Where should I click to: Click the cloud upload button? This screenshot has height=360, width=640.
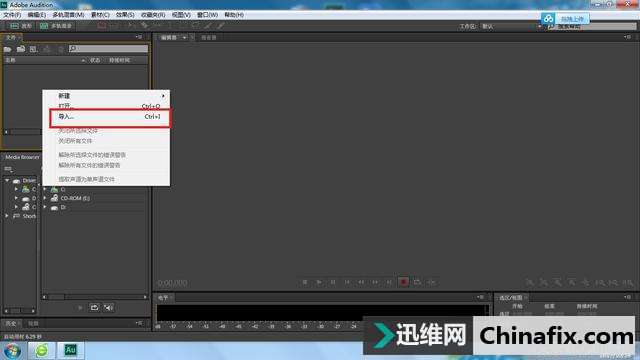[565, 19]
